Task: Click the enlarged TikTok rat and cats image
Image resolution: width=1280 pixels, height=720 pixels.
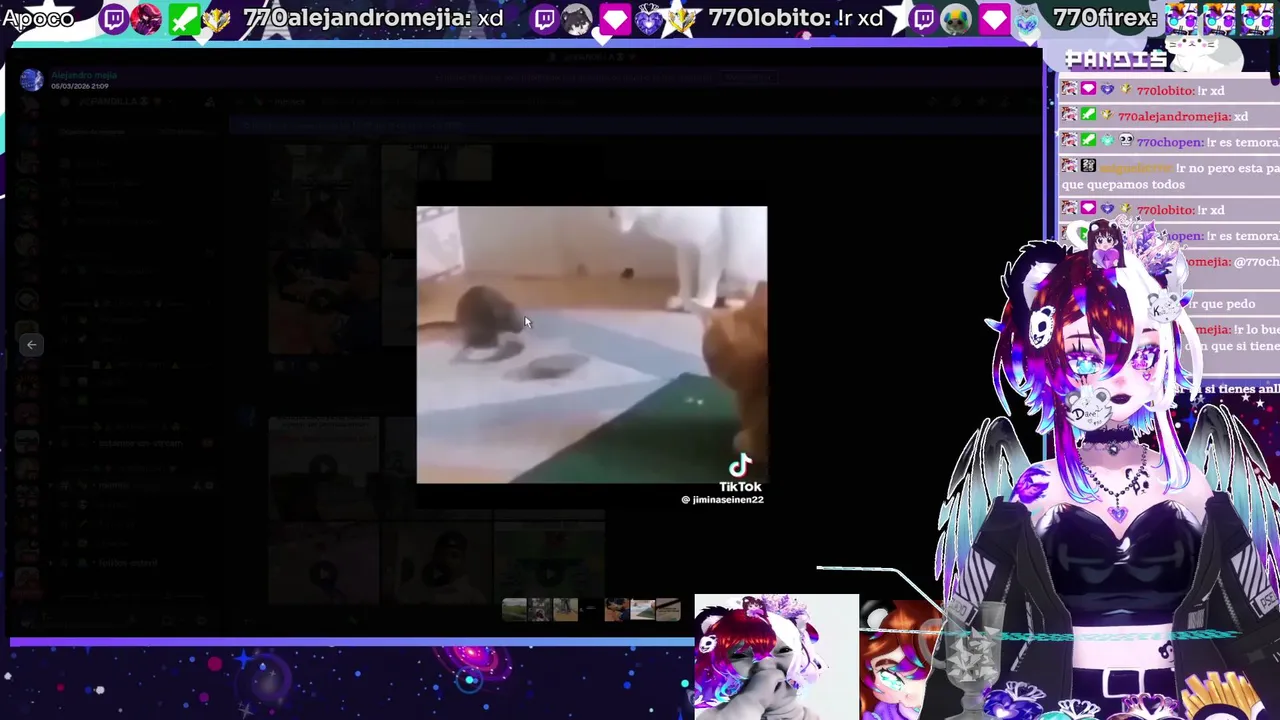Action: (592, 345)
